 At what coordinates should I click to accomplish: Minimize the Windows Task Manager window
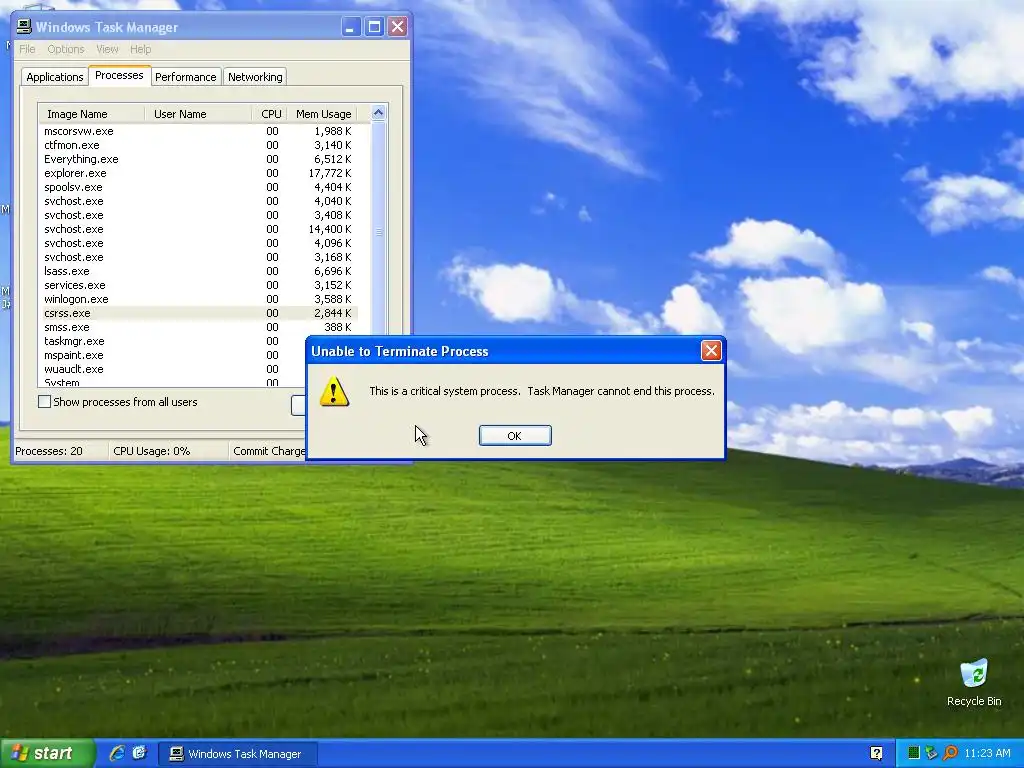point(351,27)
